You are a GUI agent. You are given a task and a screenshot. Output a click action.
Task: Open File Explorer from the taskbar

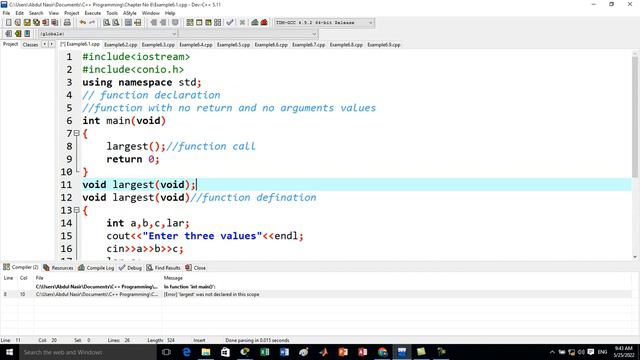206,352
